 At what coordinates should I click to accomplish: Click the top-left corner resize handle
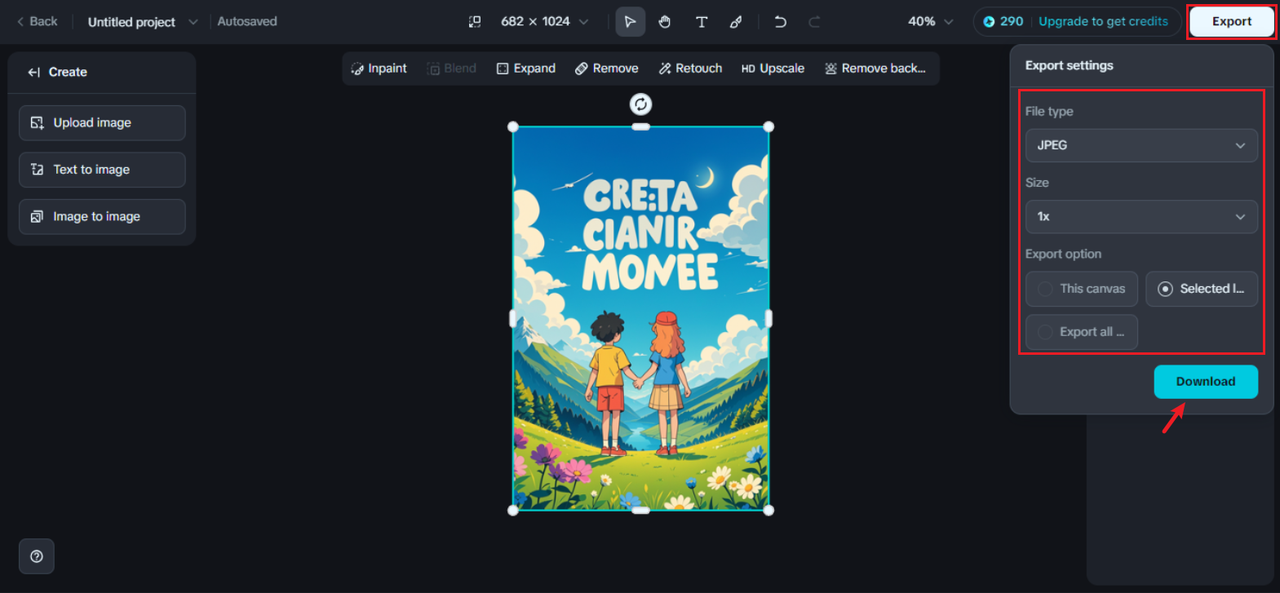513,127
